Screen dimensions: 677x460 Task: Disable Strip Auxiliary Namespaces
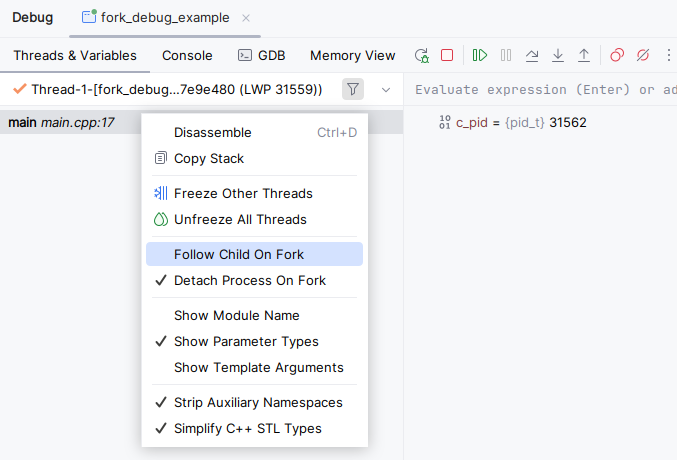(x=258, y=403)
